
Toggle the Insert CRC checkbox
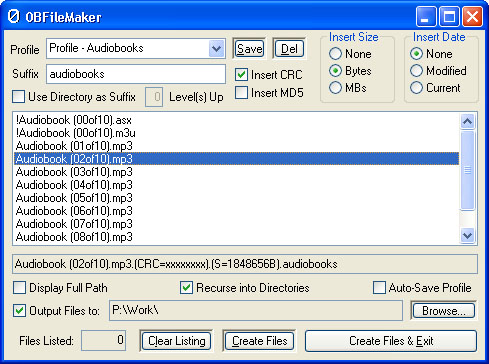(x=241, y=75)
